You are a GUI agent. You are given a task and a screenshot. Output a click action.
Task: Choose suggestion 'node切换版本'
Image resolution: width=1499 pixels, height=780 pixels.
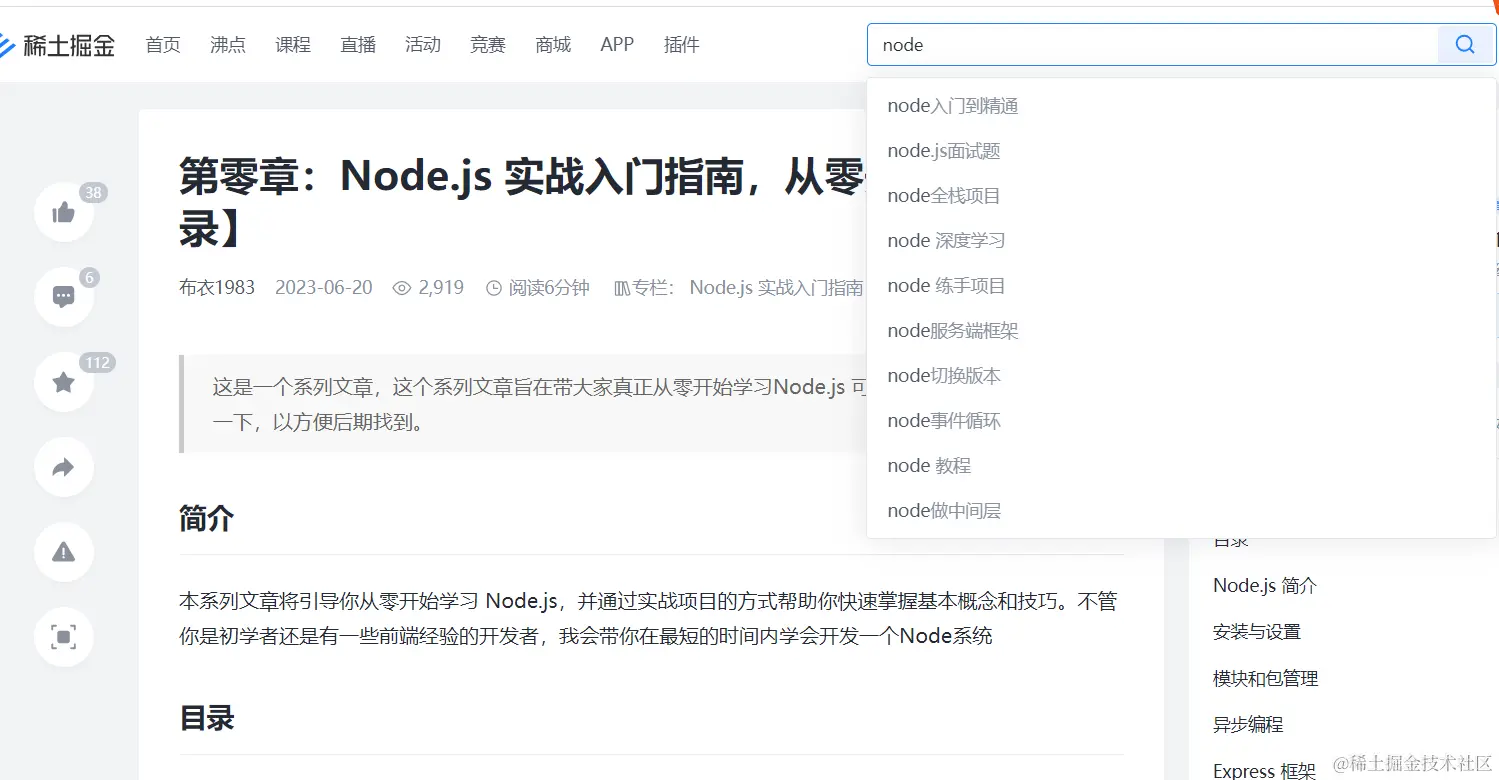[1181, 376]
